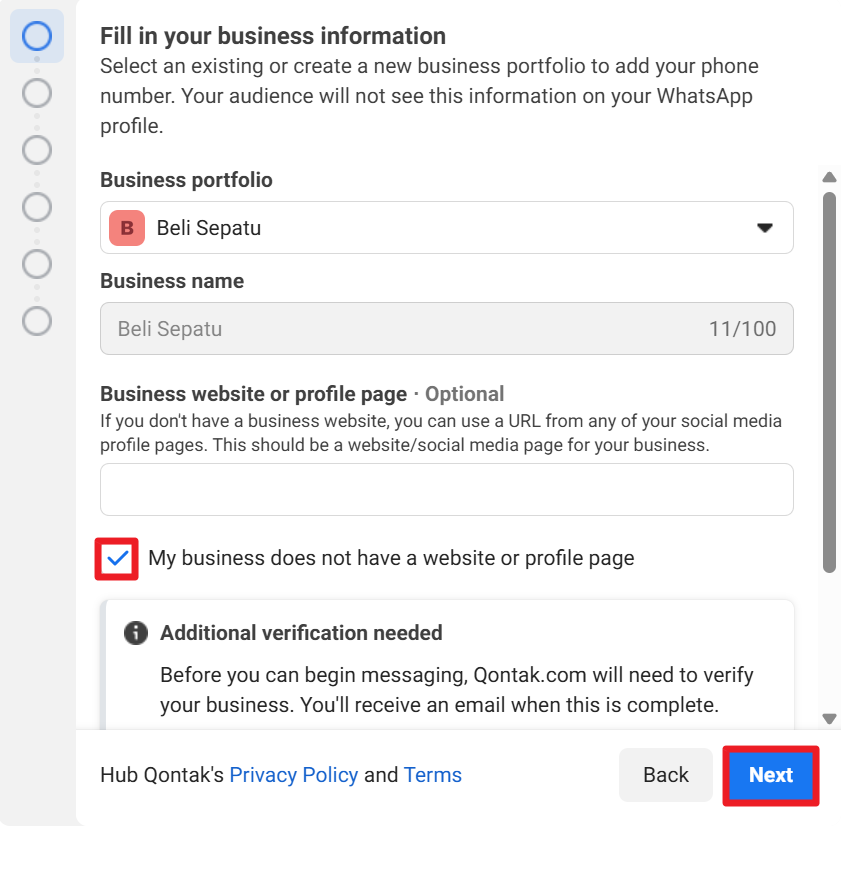Click the red B Beli Sepatu portfolio avatar
Image resolution: width=850 pixels, height=871 pixels.
click(127, 228)
